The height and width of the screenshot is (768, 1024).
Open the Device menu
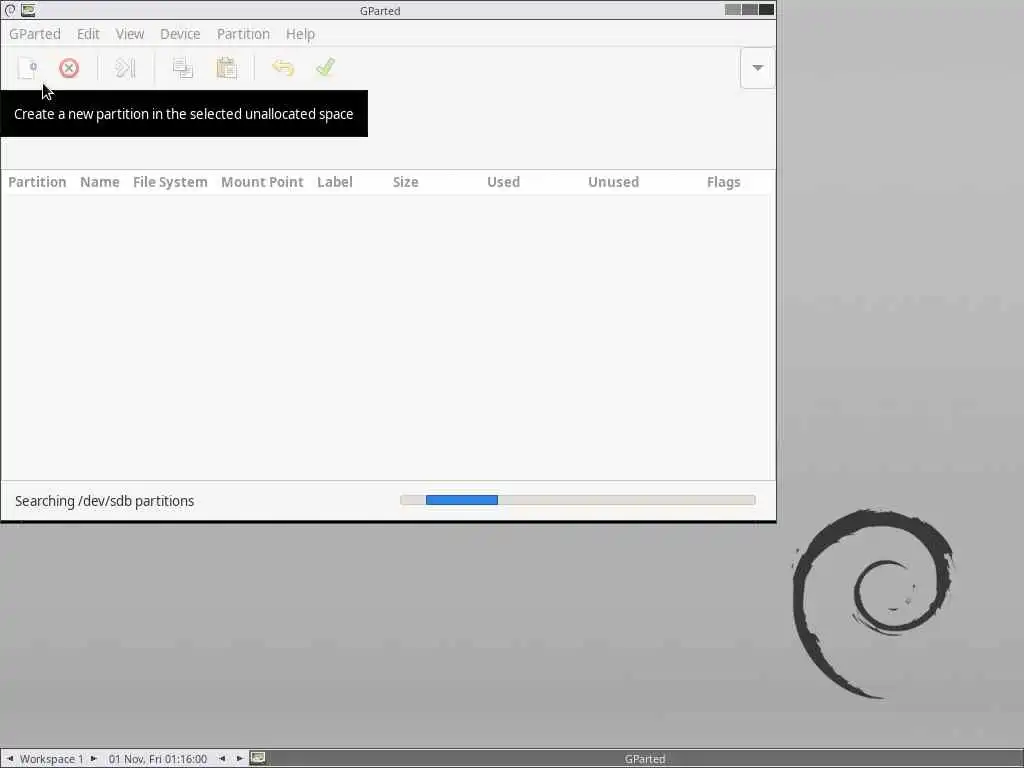180,34
